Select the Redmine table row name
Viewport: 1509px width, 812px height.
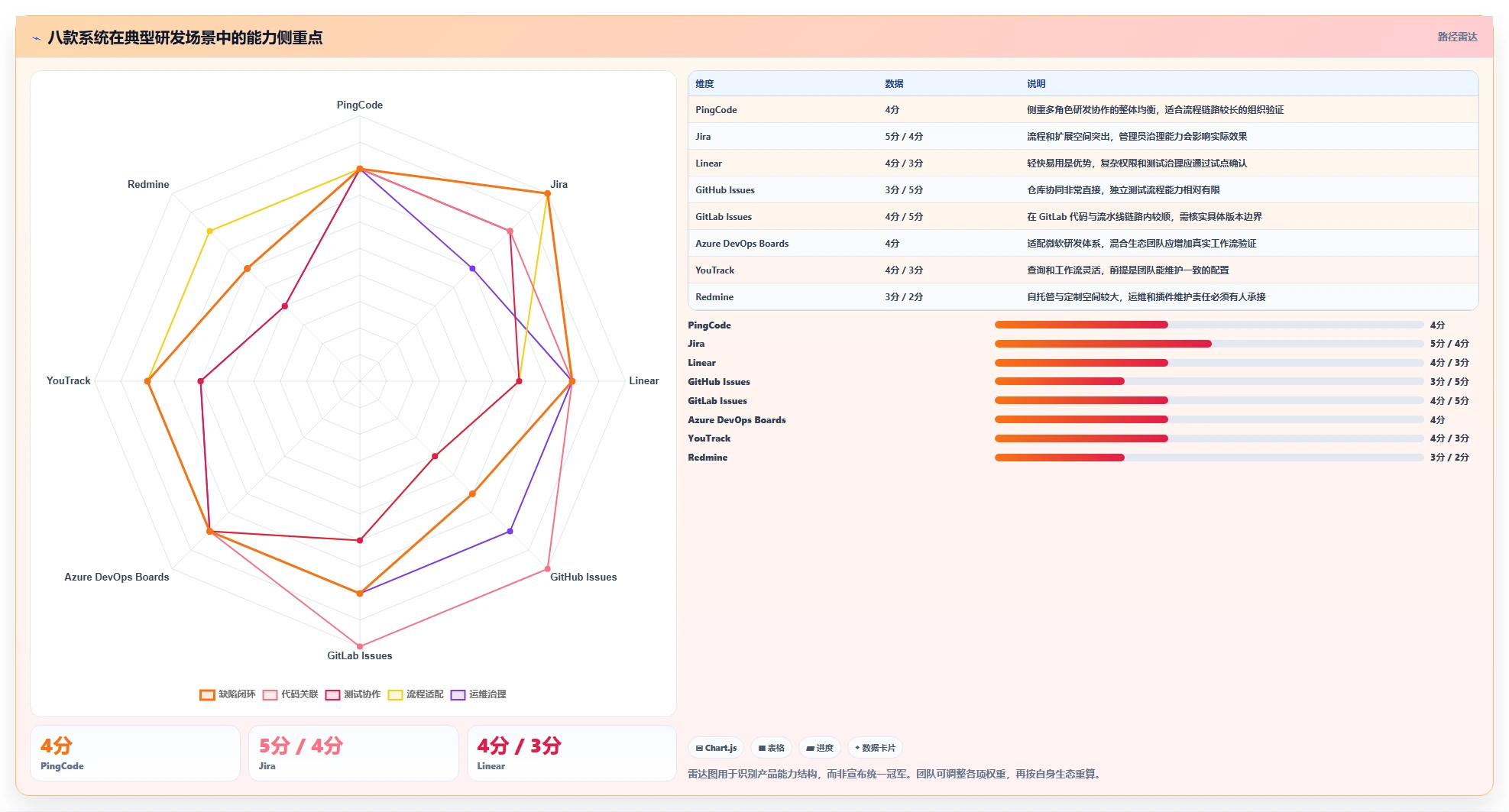(714, 297)
